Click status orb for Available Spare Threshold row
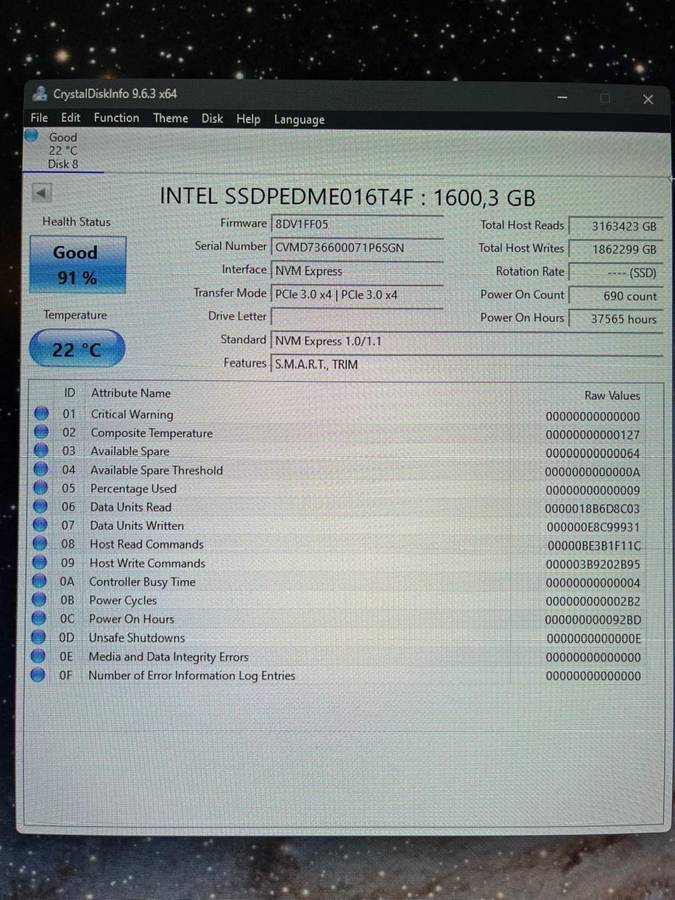The image size is (675, 900). pyautogui.click(x=41, y=469)
